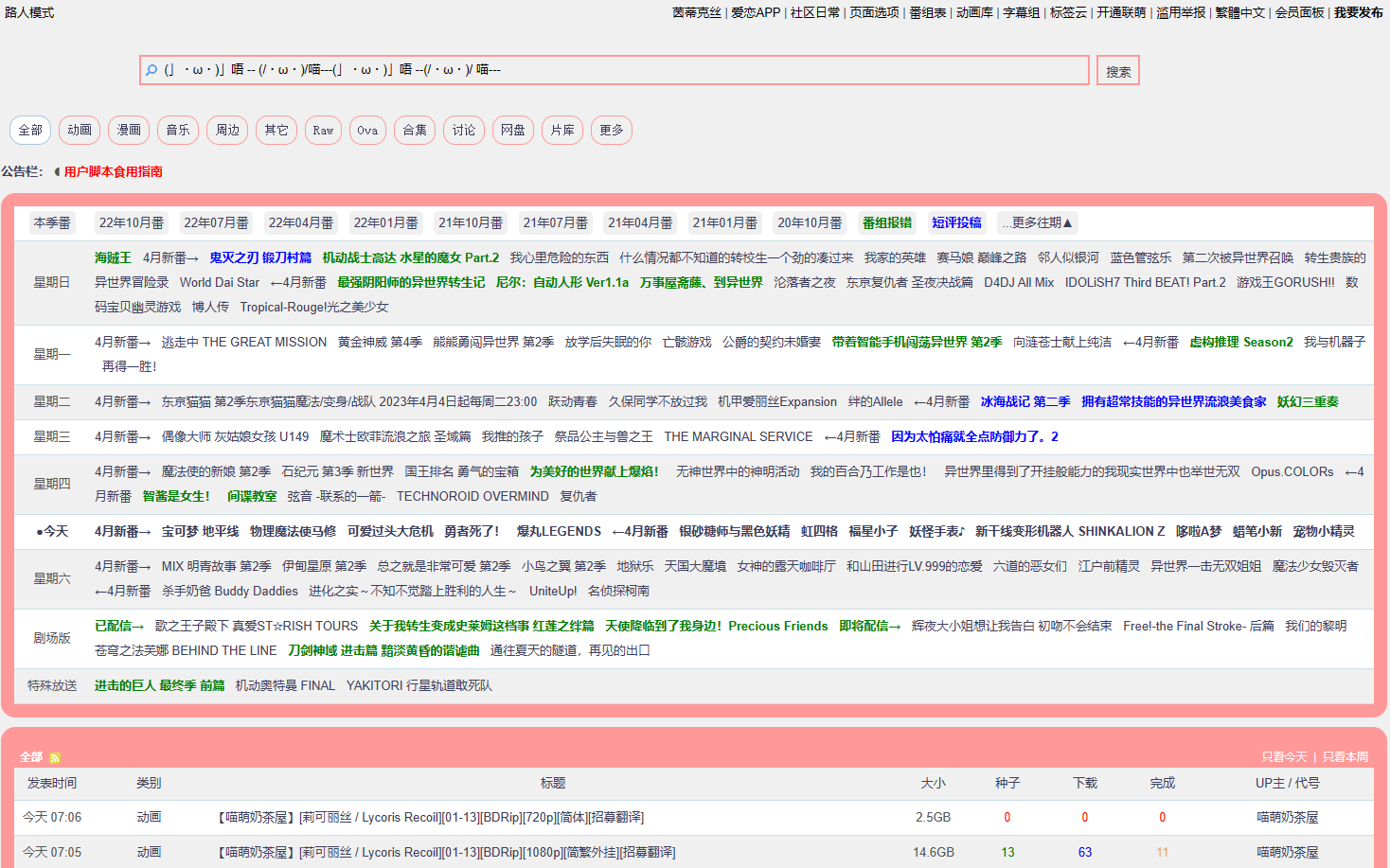
Task: Switch to 繁體中文 language link
Action: tap(1240, 12)
